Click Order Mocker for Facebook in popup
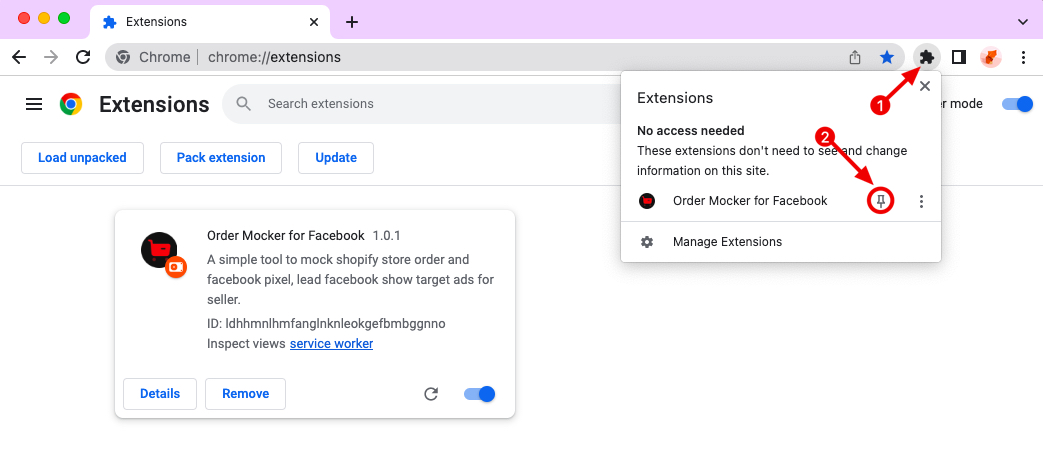This screenshot has height=469, width=1043. coord(750,201)
